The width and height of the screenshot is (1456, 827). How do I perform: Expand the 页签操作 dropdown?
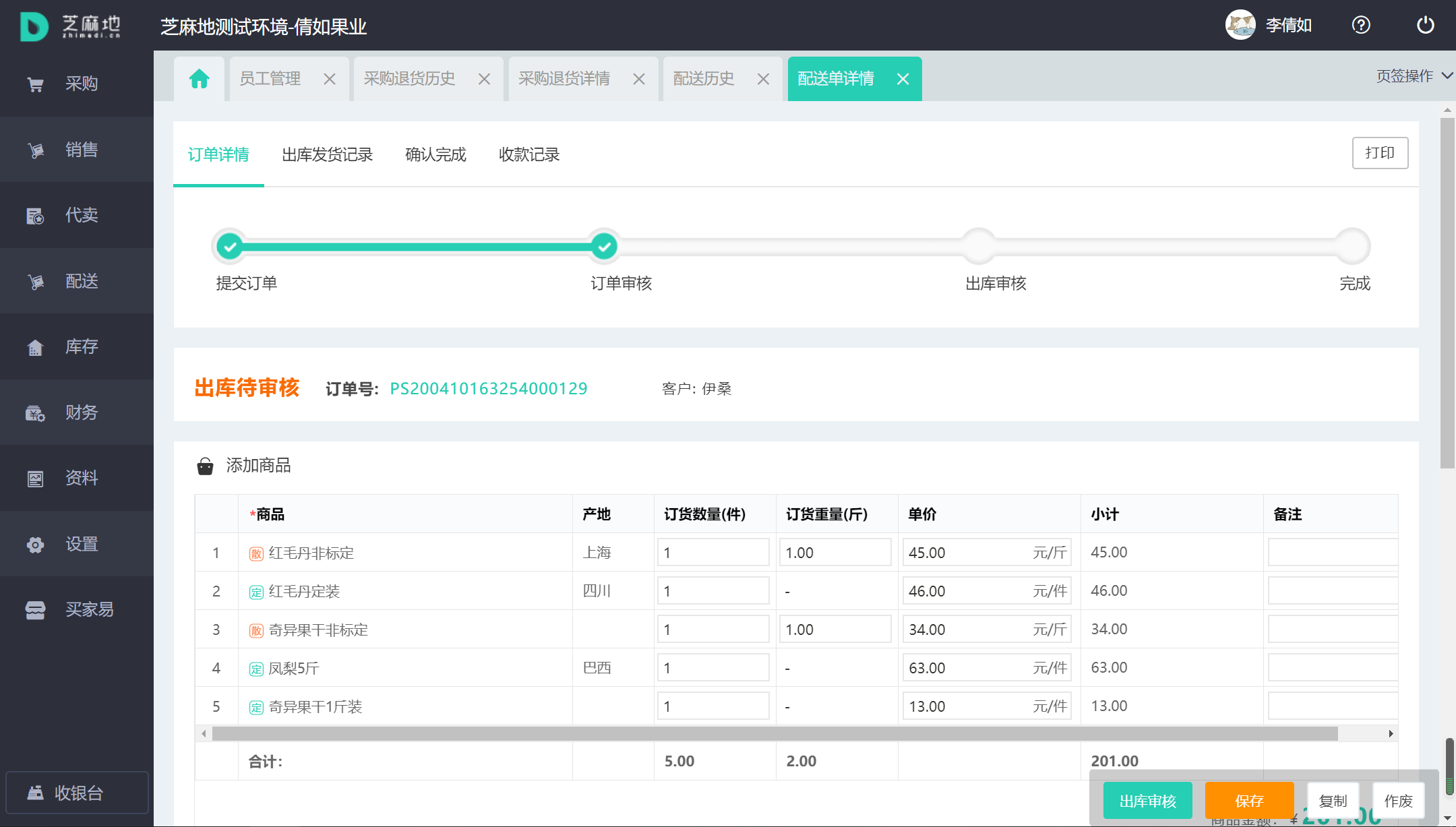(1414, 76)
